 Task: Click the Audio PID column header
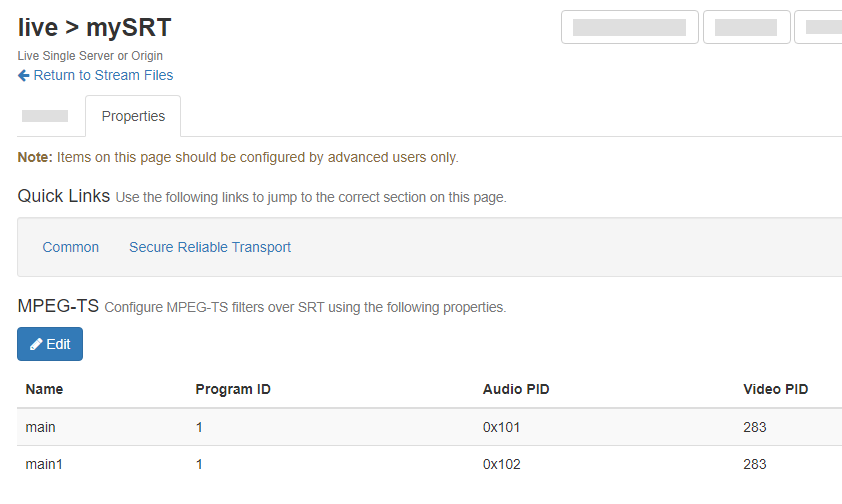[516, 389]
